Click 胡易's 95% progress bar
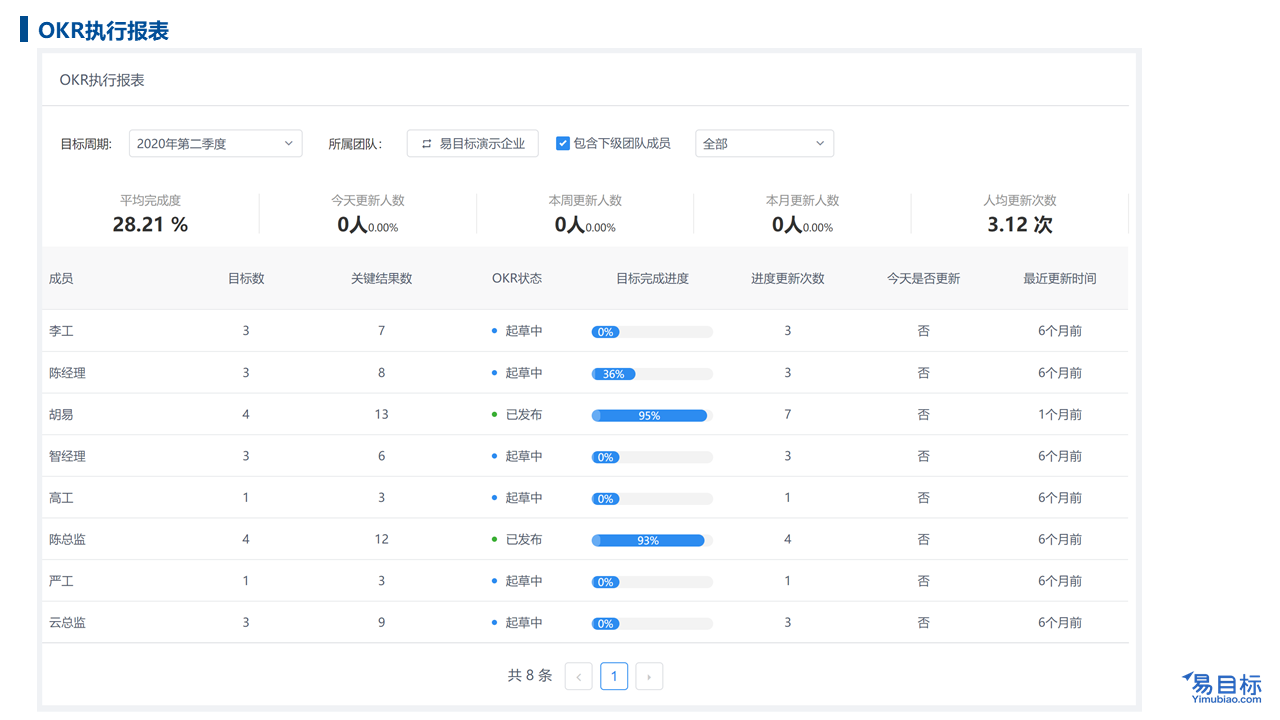 pyautogui.click(x=652, y=415)
